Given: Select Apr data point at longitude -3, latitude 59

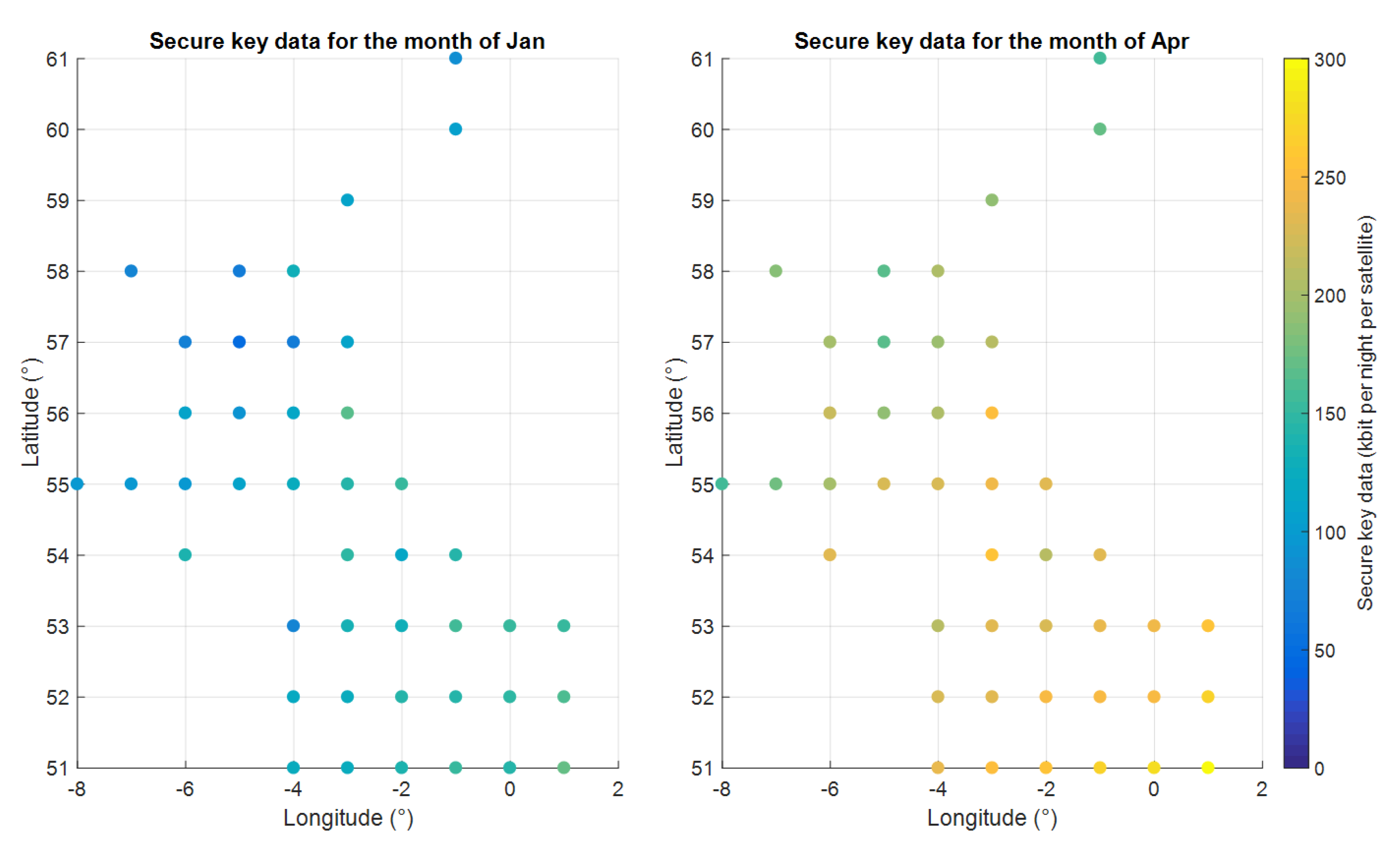Looking at the screenshot, I should coord(991,200).
